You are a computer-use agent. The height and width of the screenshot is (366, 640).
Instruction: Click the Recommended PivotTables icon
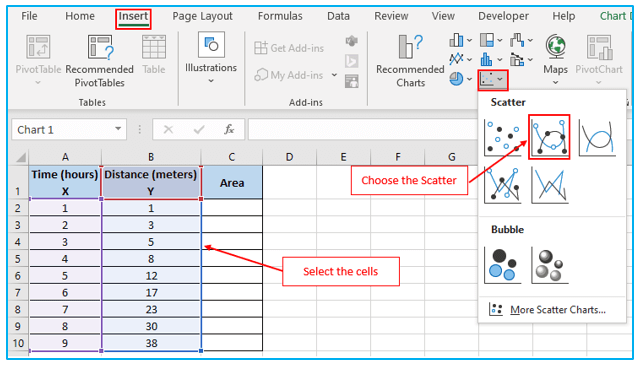[100, 47]
